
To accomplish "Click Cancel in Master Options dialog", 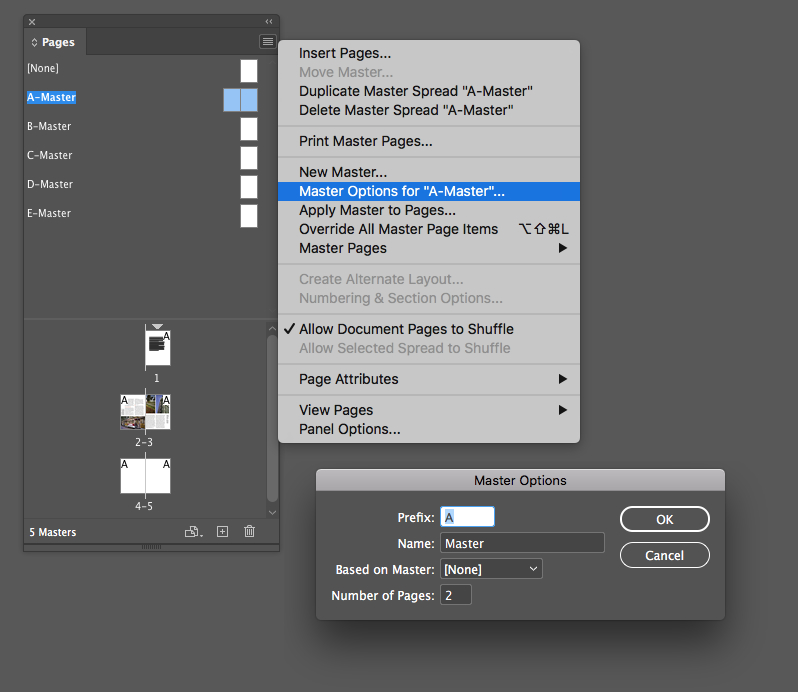I will point(664,555).
